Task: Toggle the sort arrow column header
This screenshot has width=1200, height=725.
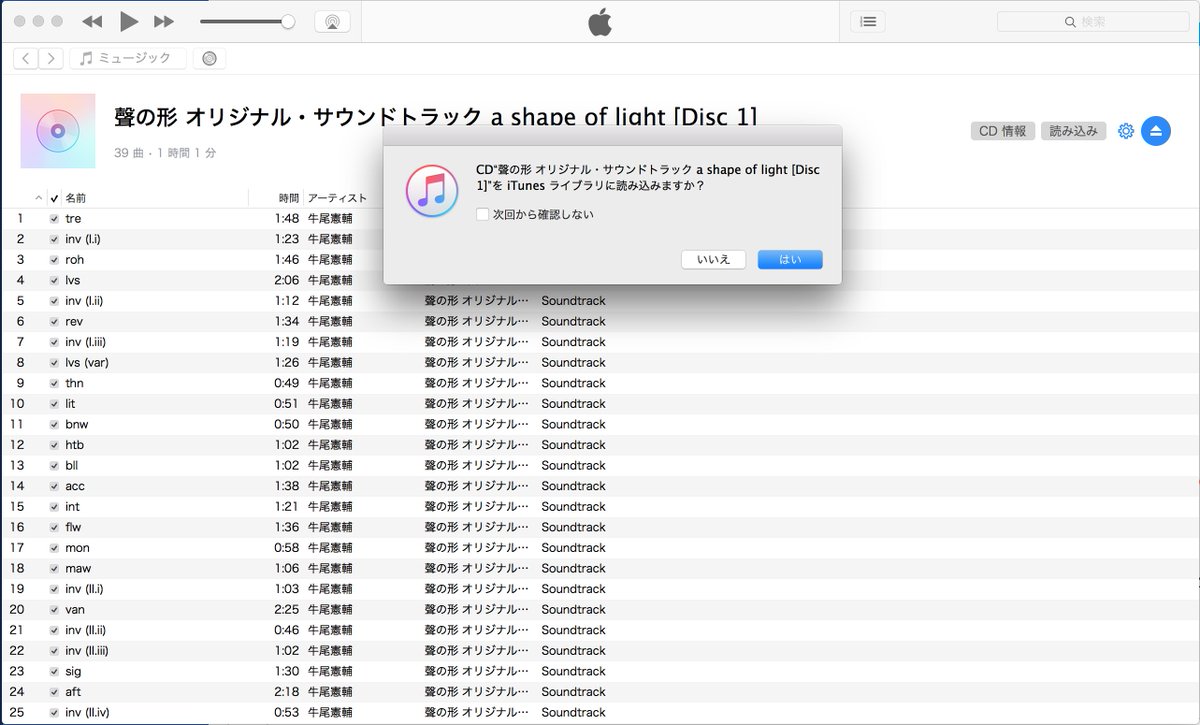Action: click(x=39, y=198)
